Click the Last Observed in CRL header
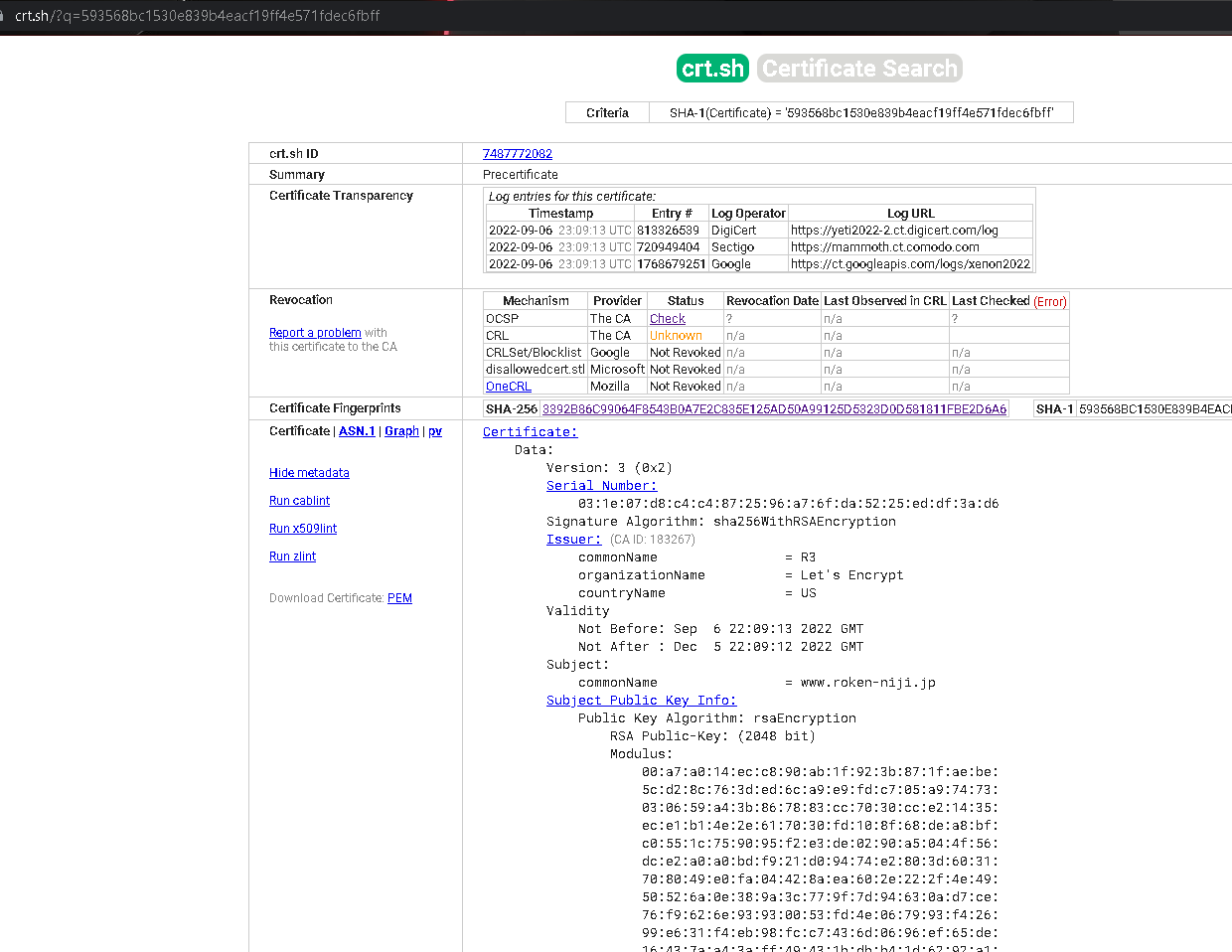Image resolution: width=1232 pixels, height=952 pixels. 885,301
